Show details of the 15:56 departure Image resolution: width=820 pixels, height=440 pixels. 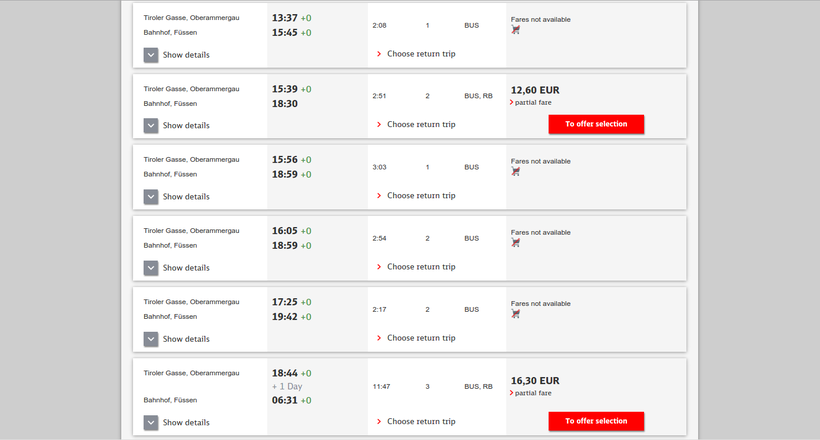(151, 197)
